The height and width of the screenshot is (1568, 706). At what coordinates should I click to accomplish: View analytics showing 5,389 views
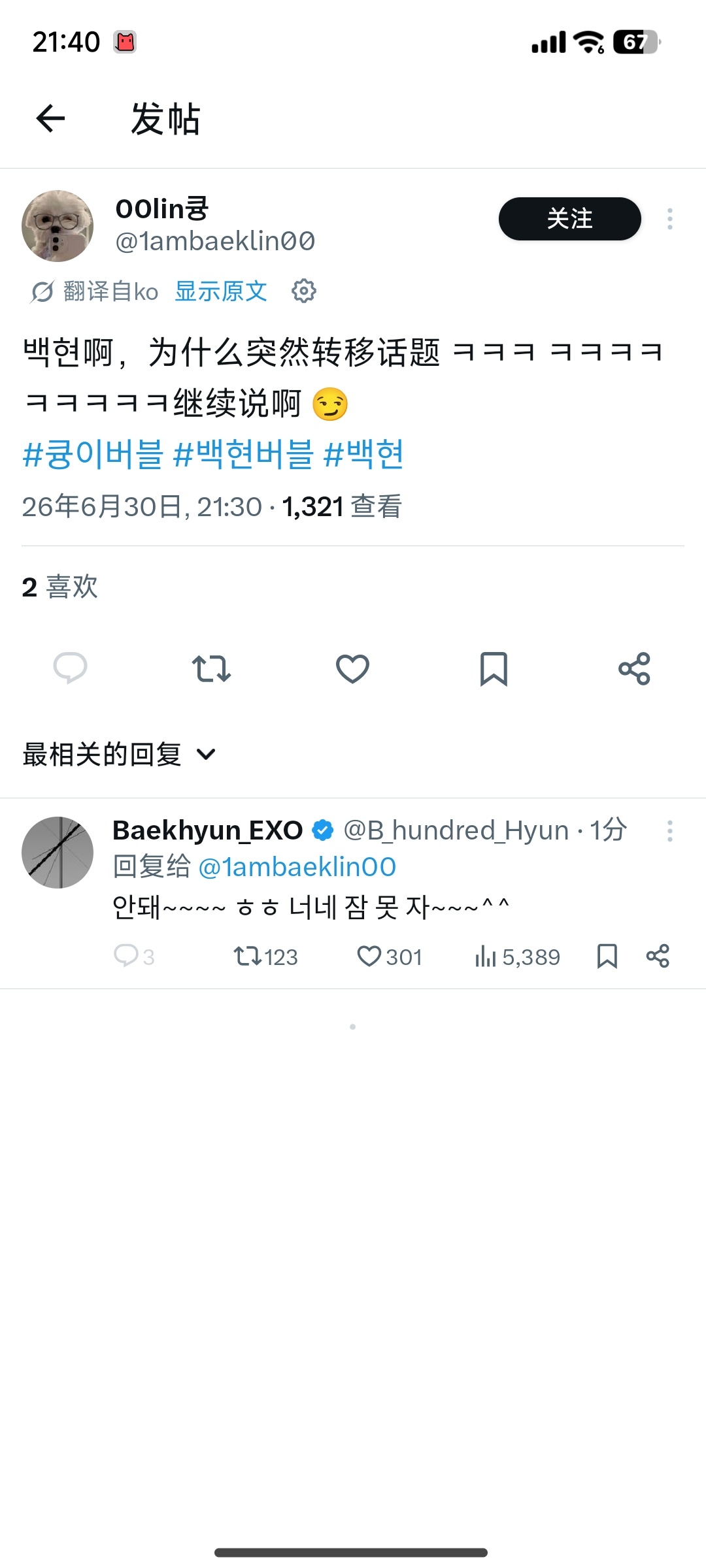517,956
